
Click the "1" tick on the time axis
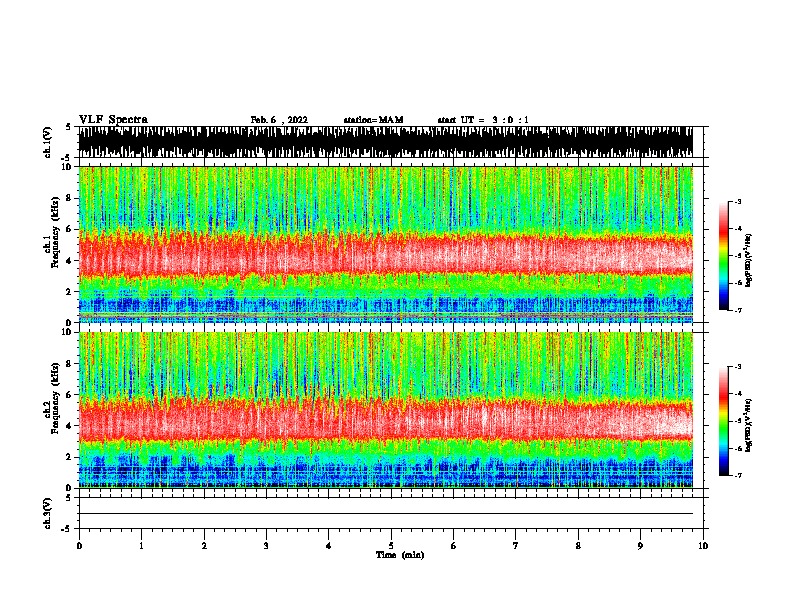(x=141, y=546)
